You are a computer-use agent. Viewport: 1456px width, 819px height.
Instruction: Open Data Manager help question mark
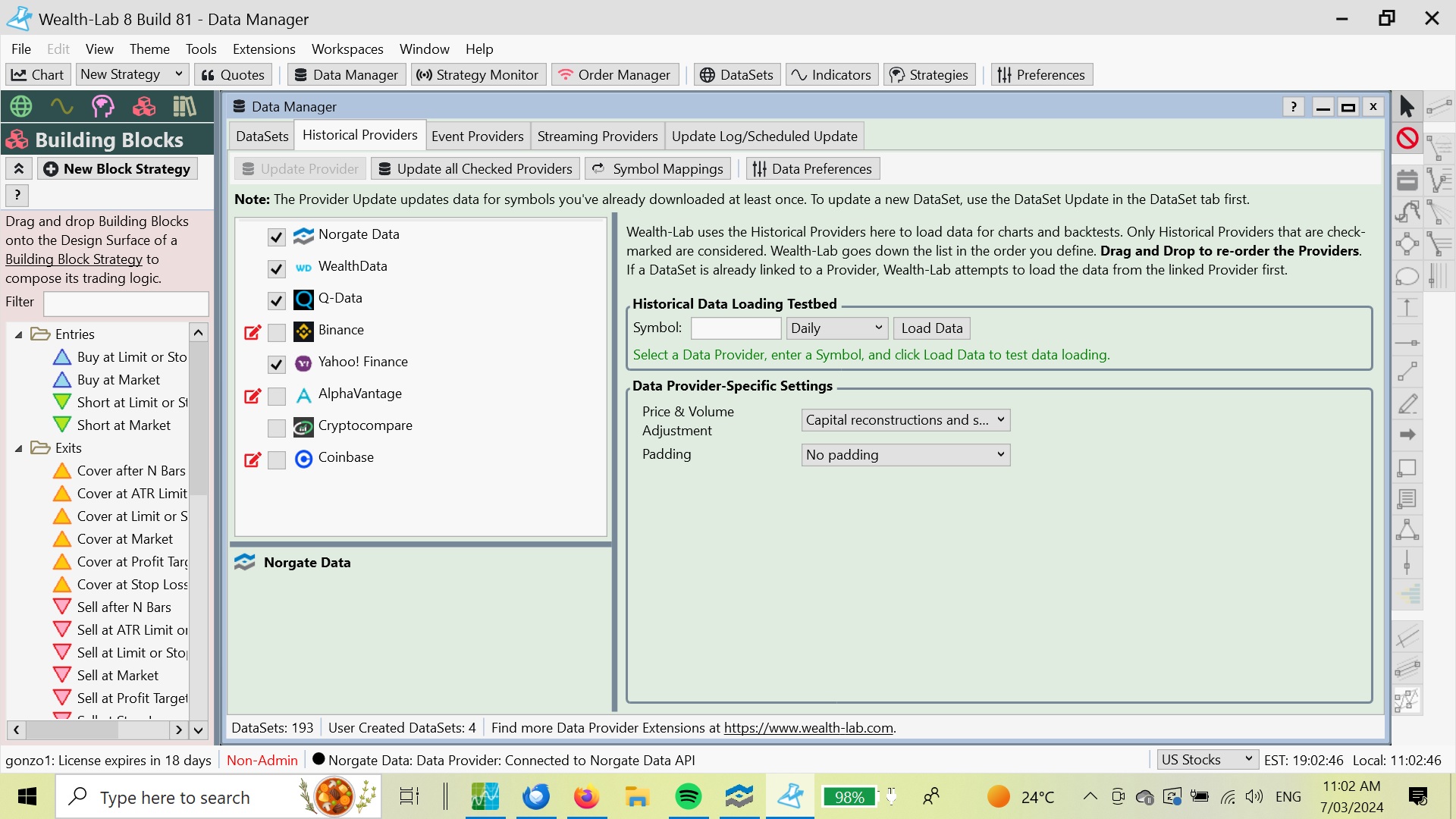pos(1294,107)
